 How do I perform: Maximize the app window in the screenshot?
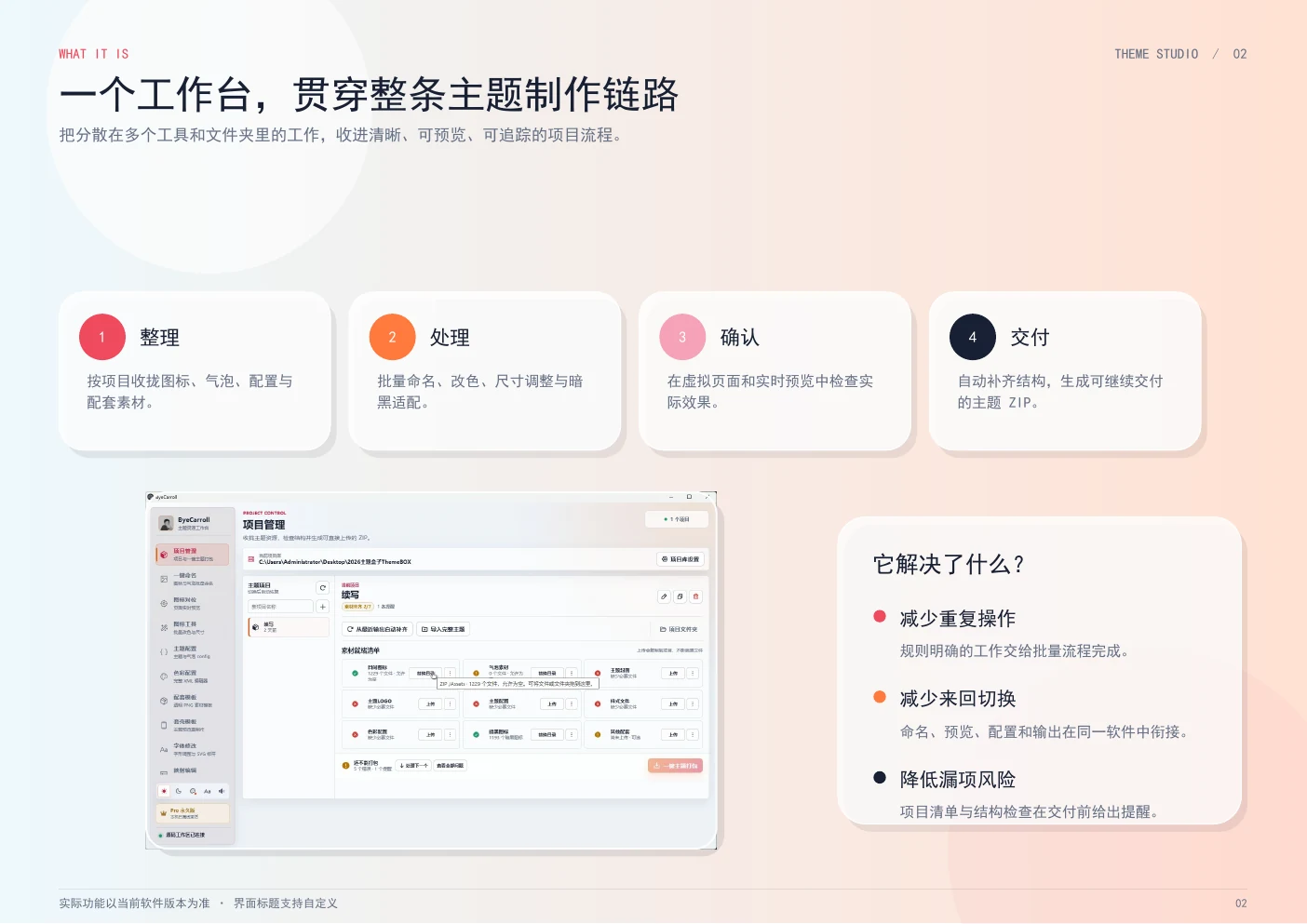[x=689, y=497]
